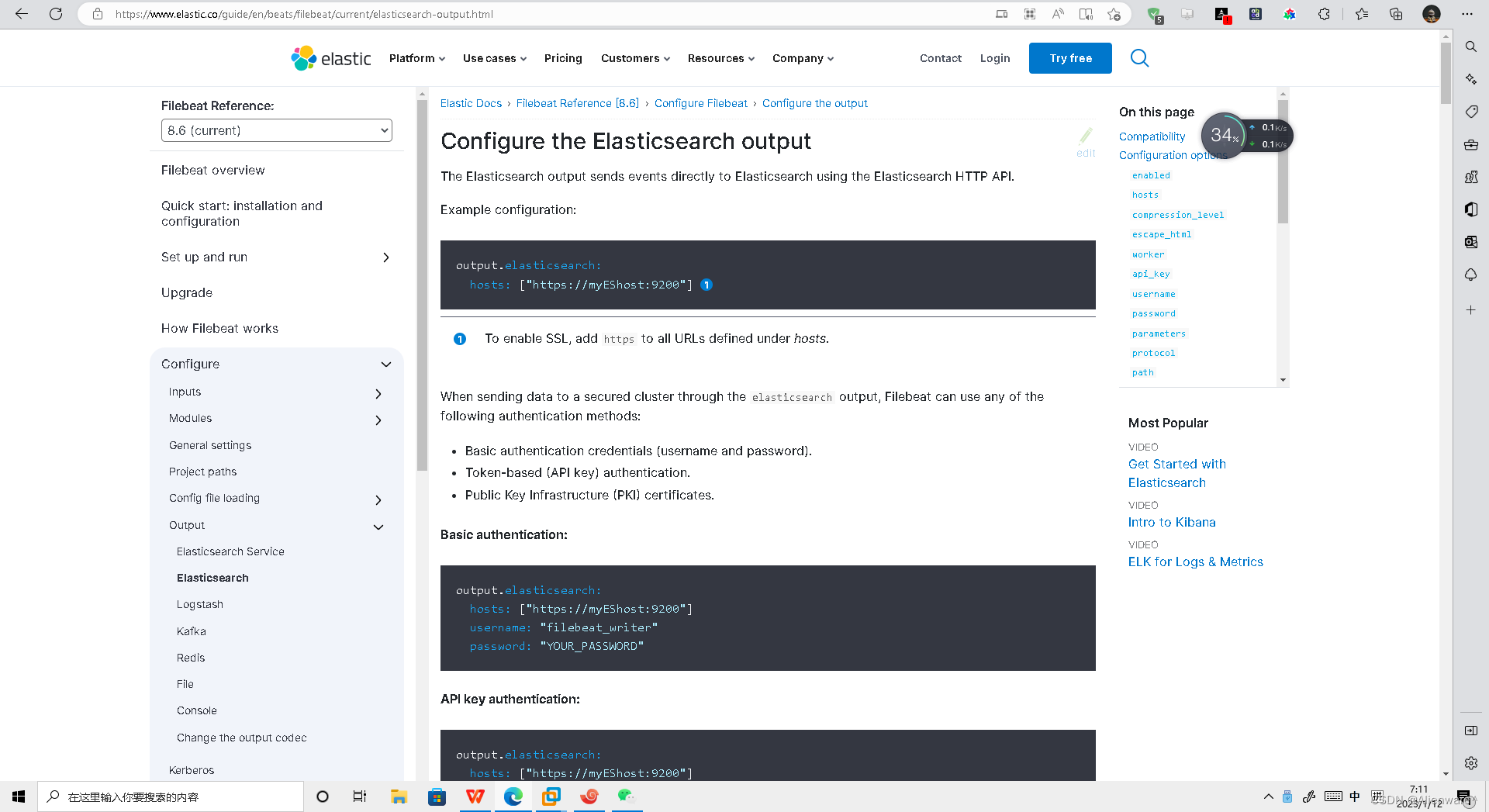Screen dimensions: 1489x812
Task: Open the Collections icon in the browser toolbar
Action: [1396, 14]
